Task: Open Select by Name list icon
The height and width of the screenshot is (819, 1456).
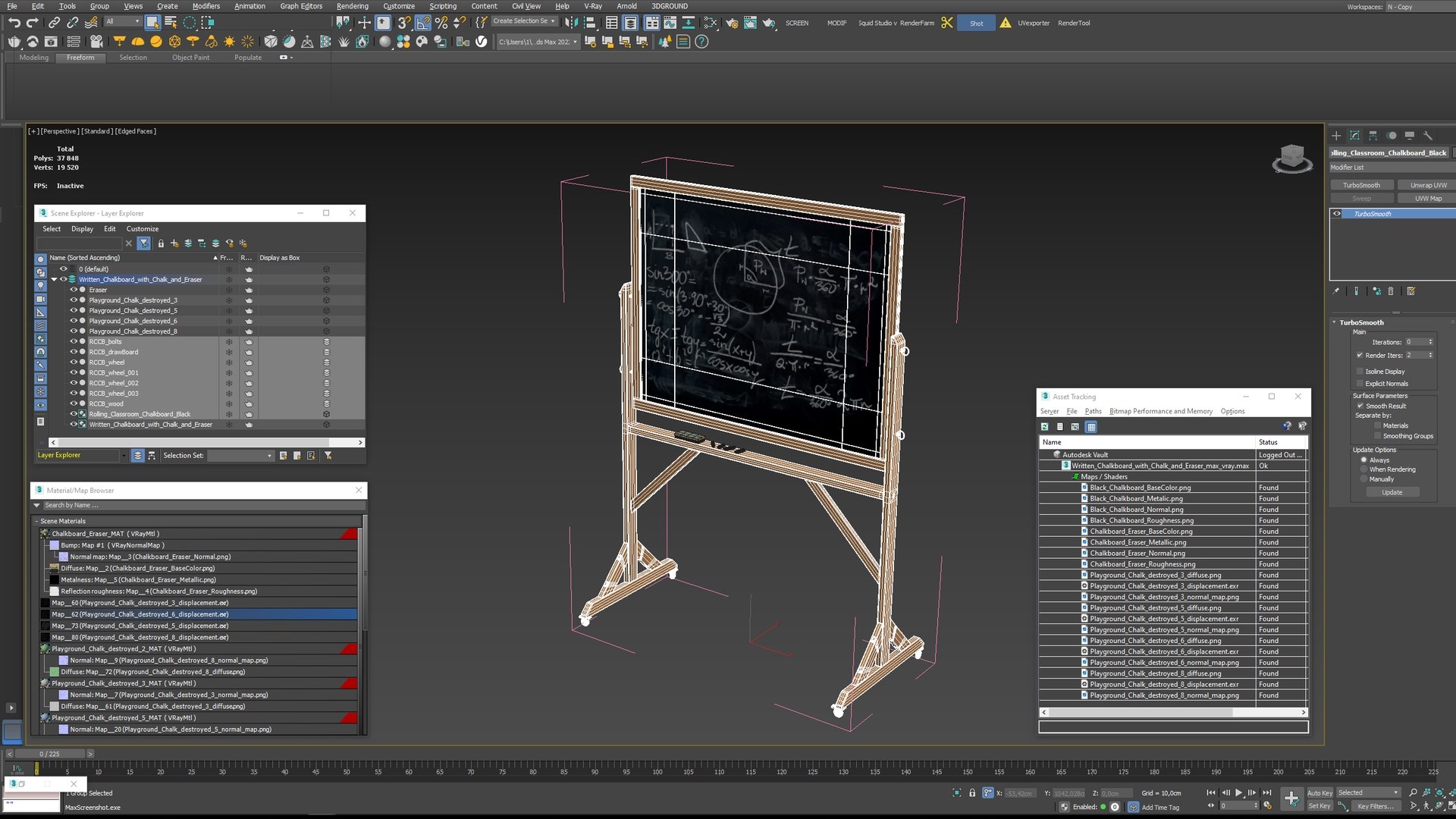Action: click(171, 23)
